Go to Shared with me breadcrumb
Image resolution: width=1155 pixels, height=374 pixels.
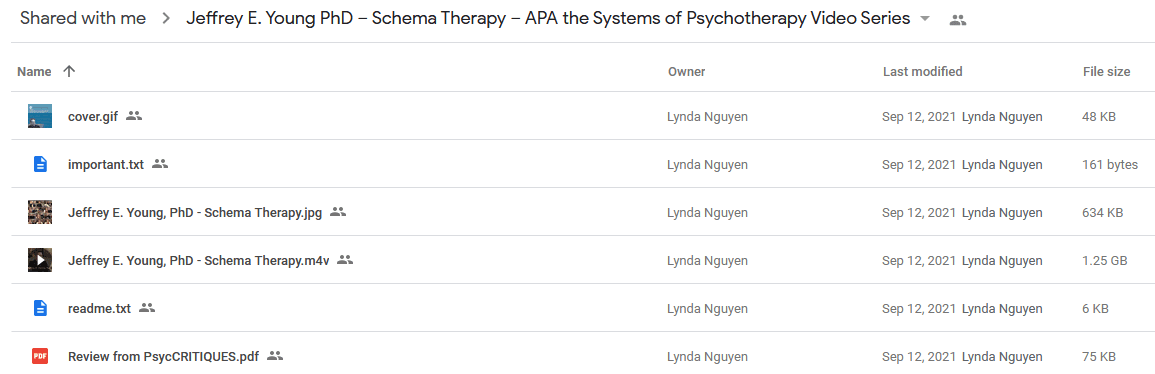83,18
